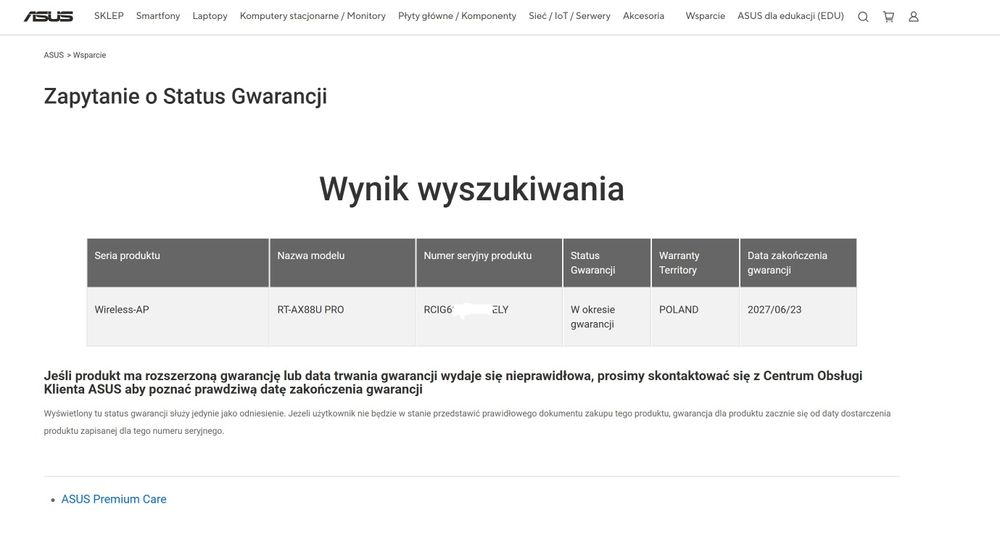Open the Smartfony menu
This screenshot has height=550, width=1000.
point(158,16)
